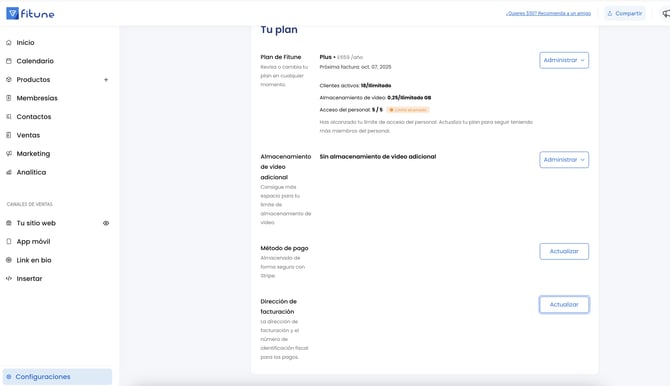Viewport: 670px width, 386px height.
Task: Click 'Plan de Fitune' label
Action: [281, 57]
